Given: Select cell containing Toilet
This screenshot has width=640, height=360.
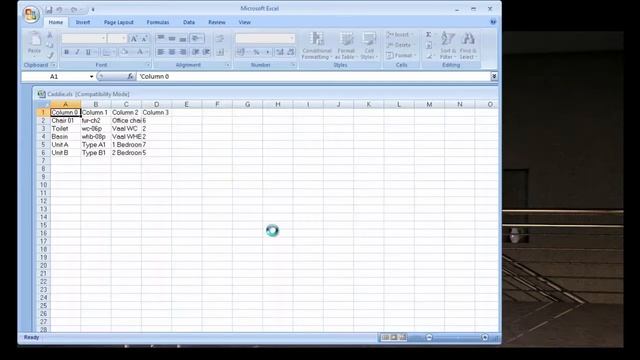Looking at the screenshot, I should [x=65, y=129].
